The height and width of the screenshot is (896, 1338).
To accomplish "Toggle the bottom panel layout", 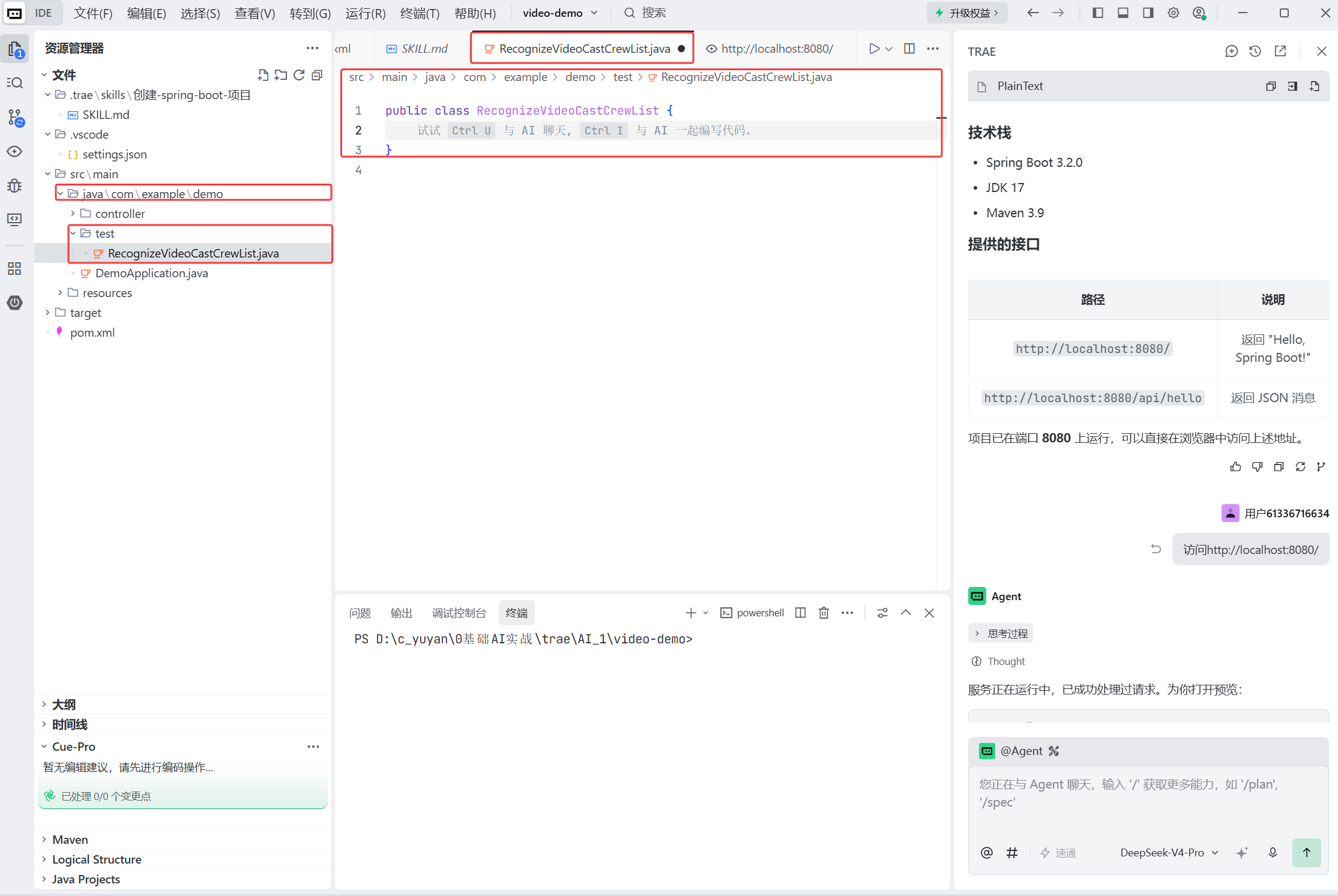I will click(x=1123, y=13).
